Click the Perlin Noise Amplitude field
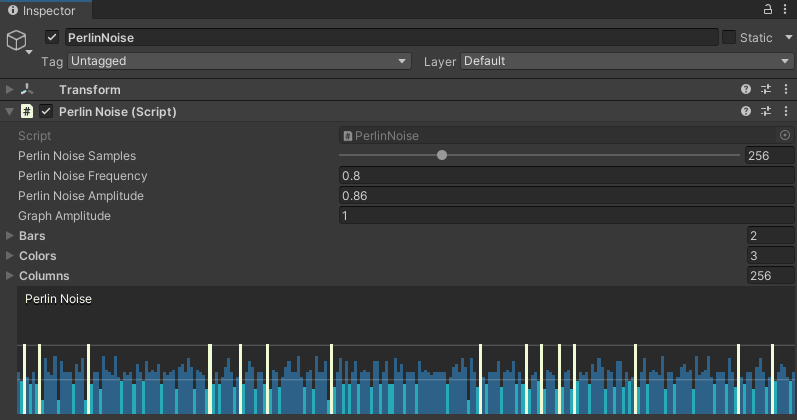The image size is (797, 420). click(x=566, y=196)
